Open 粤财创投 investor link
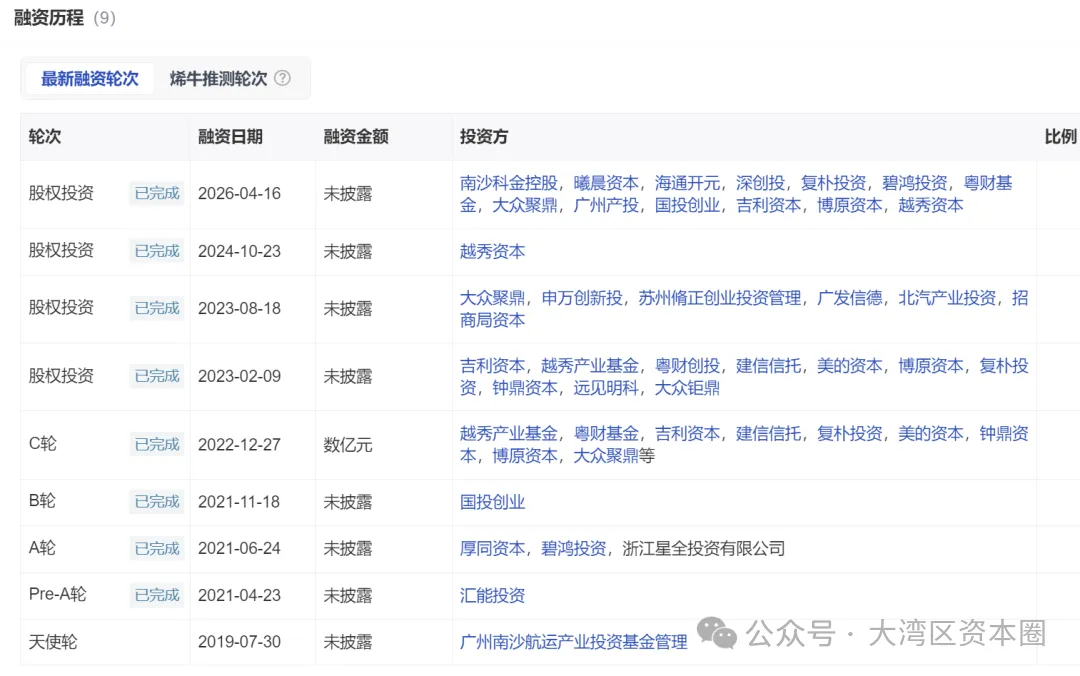Viewport: 1080px width, 676px height. point(687,366)
